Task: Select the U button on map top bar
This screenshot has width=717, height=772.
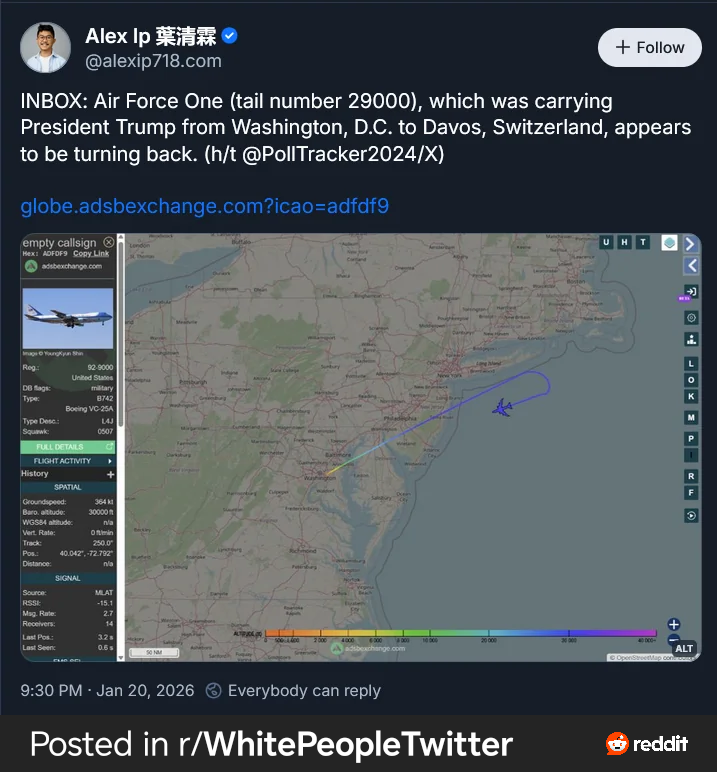Action: click(x=606, y=242)
